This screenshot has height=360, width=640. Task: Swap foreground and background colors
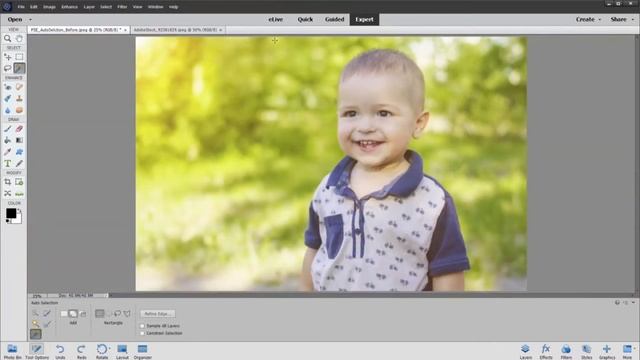19,211
